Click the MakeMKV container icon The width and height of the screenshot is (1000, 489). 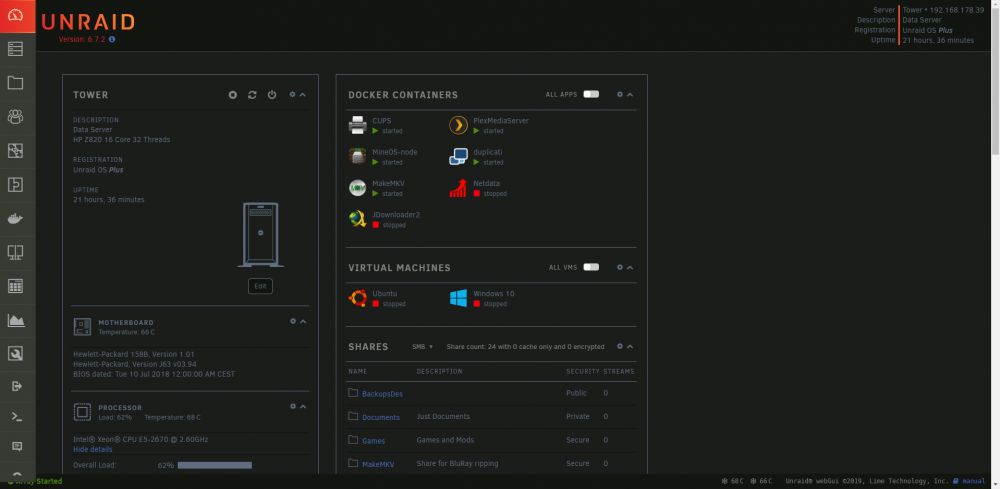(x=358, y=188)
